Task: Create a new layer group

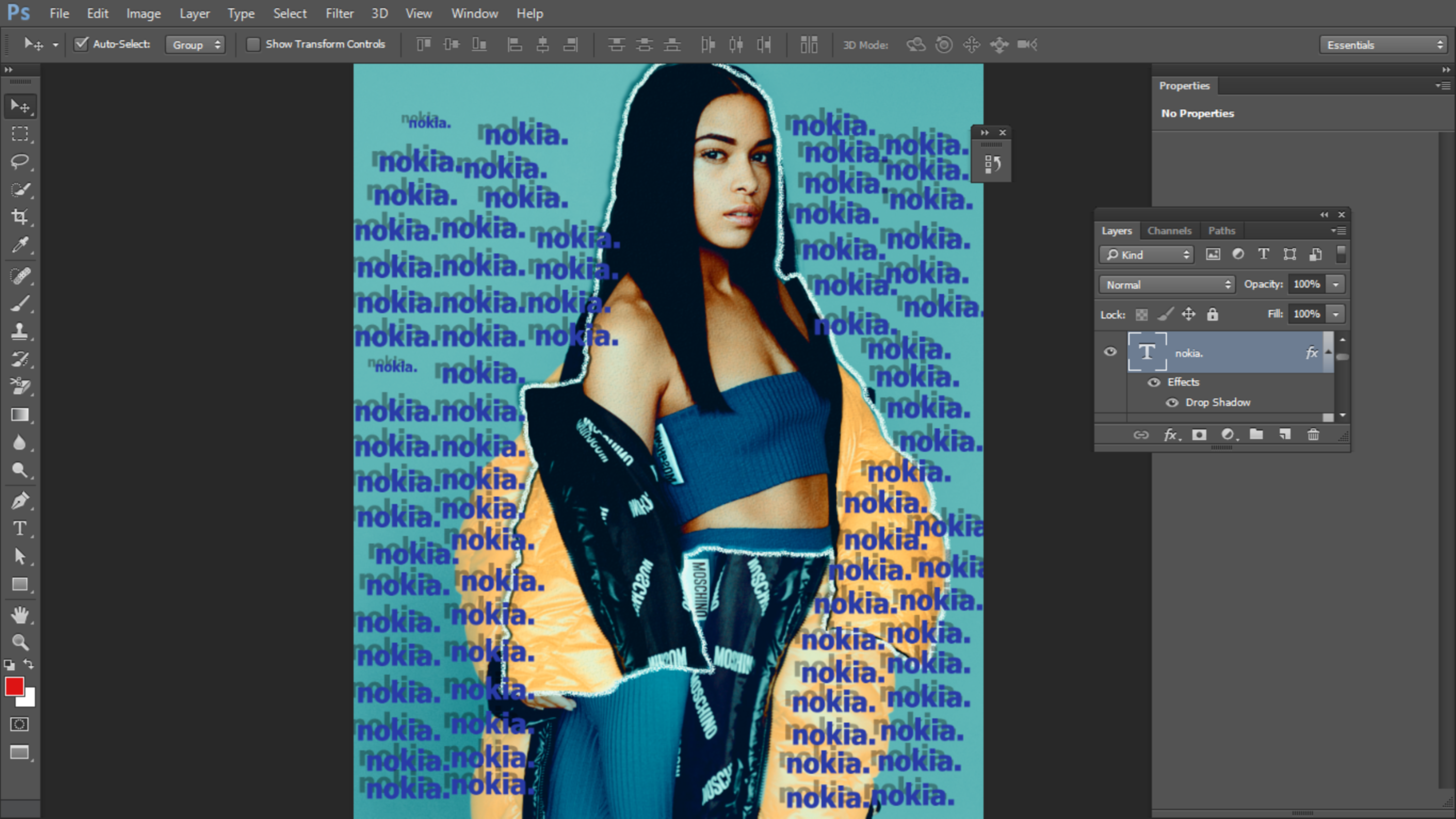Action: coord(1256,434)
